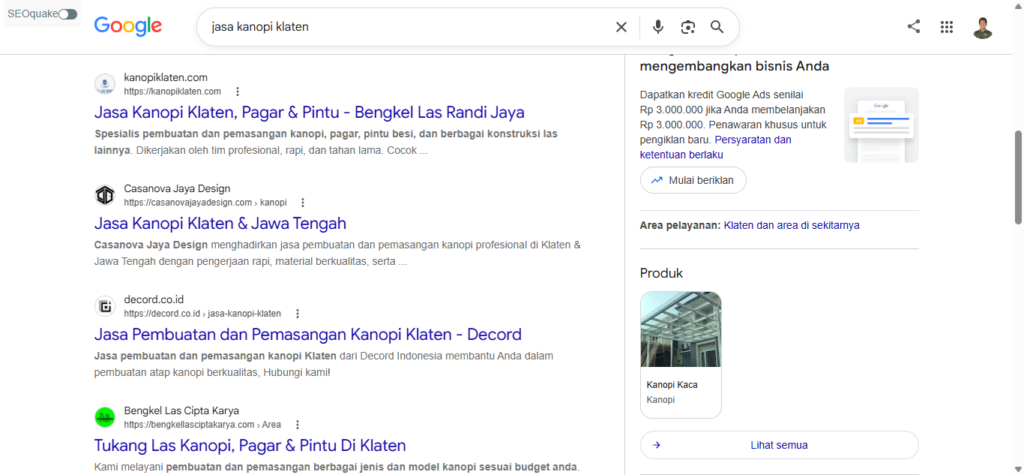Open Google Lens image search icon
The image size is (1024, 475).
688,27
